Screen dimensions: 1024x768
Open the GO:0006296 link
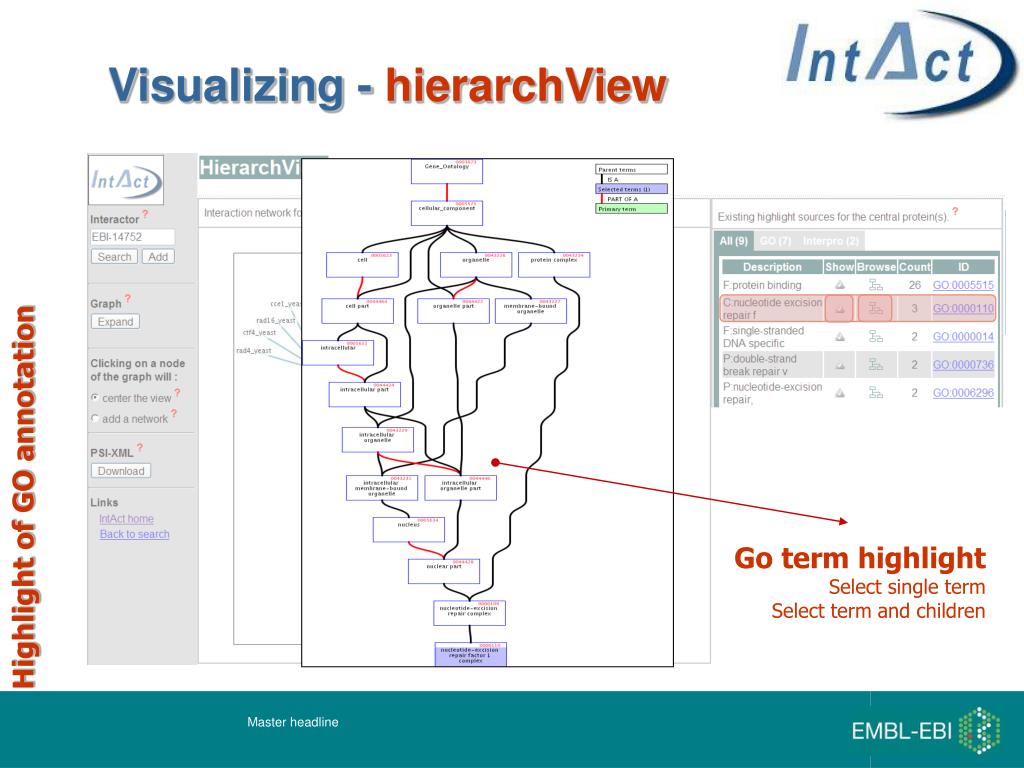pos(963,392)
